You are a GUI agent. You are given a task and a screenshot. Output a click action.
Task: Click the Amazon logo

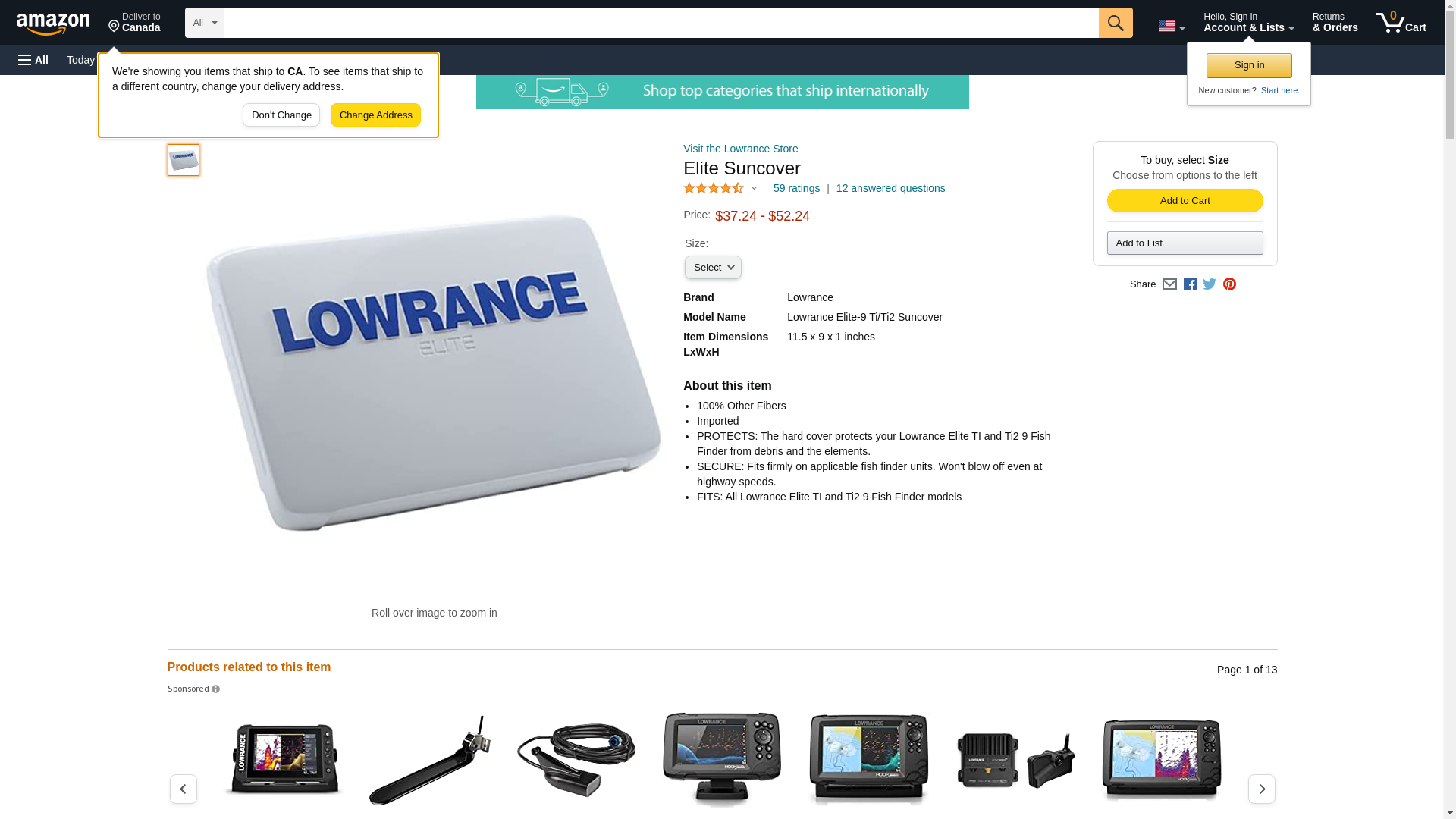(x=53, y=24)
